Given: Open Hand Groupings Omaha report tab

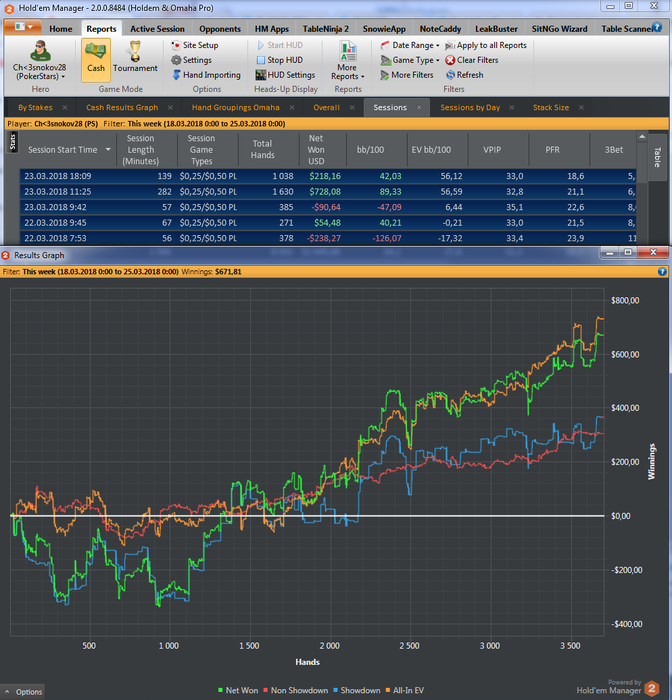Looking at the screenshot, I should coord(236,108).
